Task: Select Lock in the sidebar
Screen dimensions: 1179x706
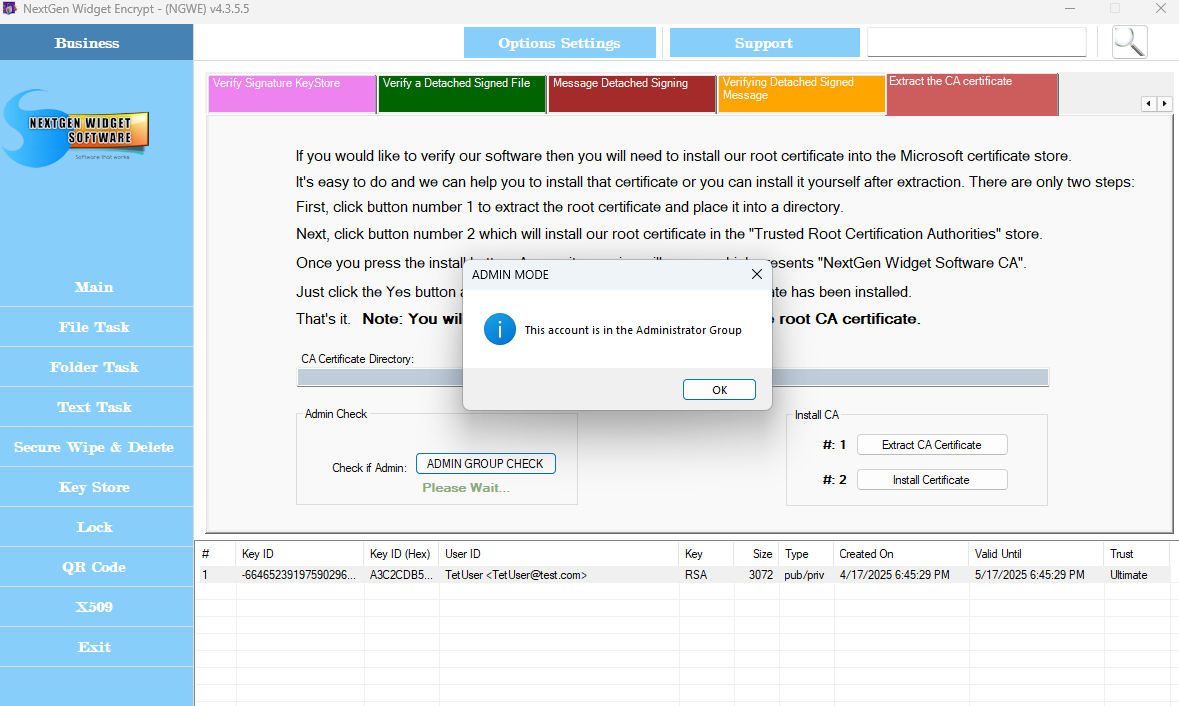Action: tap(95, 527)
